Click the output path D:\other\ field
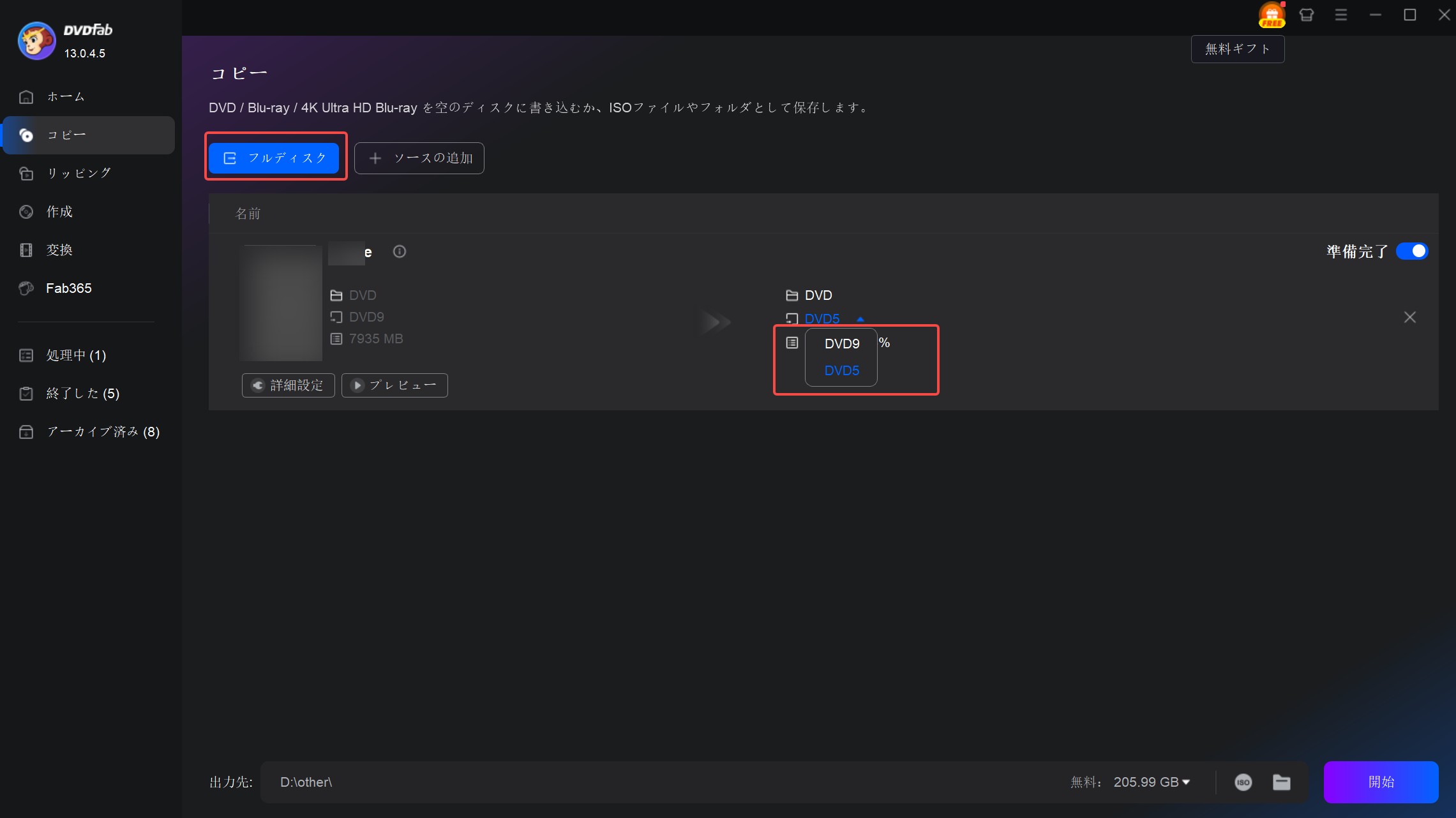The image size is (1456, 818). pos(638,782)
